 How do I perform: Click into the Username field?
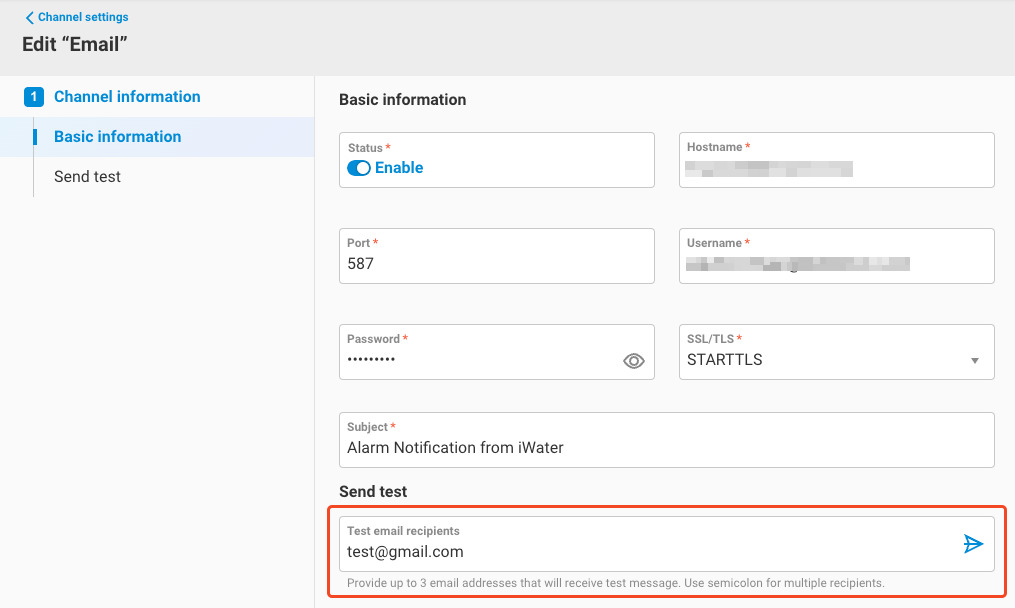[836, 264]
